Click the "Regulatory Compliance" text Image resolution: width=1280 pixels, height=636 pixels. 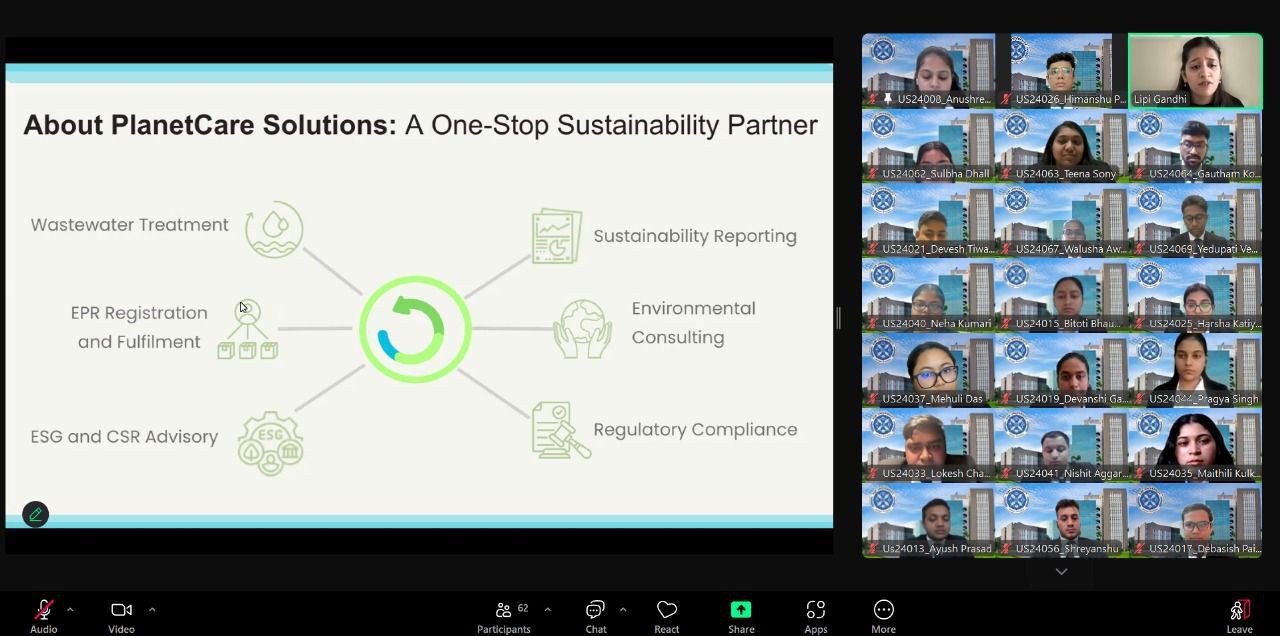[x=695, y=430]
